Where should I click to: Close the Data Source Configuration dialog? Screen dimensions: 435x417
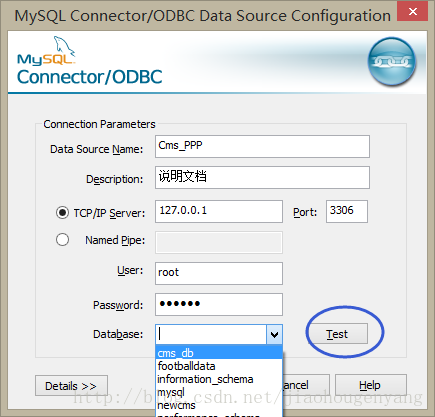(x=412, y=12)
